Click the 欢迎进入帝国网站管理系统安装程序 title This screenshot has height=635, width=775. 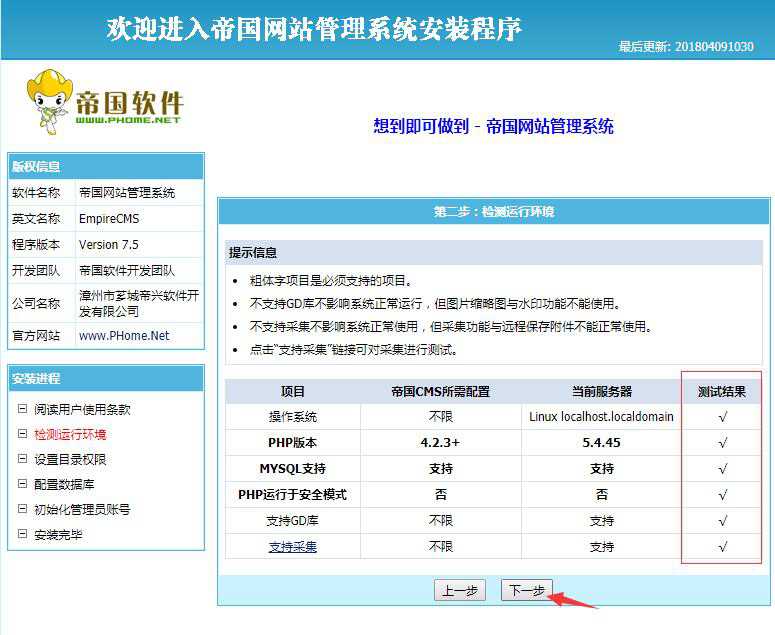pyautogui.click(x=314, y=29)
